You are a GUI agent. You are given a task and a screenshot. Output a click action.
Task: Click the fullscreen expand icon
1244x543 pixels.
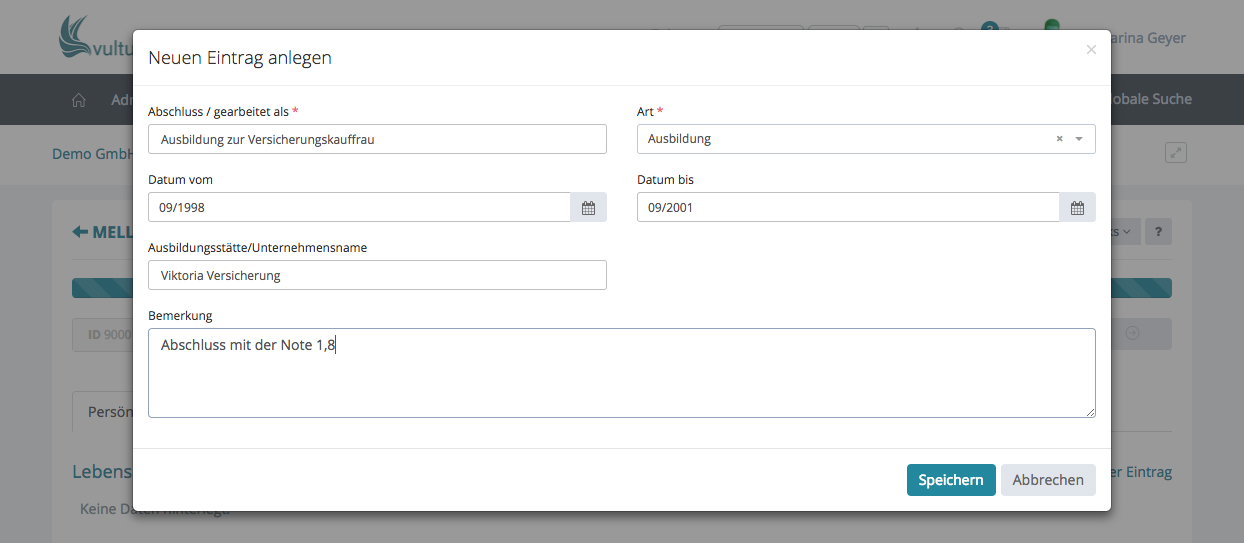(1176, 153)
